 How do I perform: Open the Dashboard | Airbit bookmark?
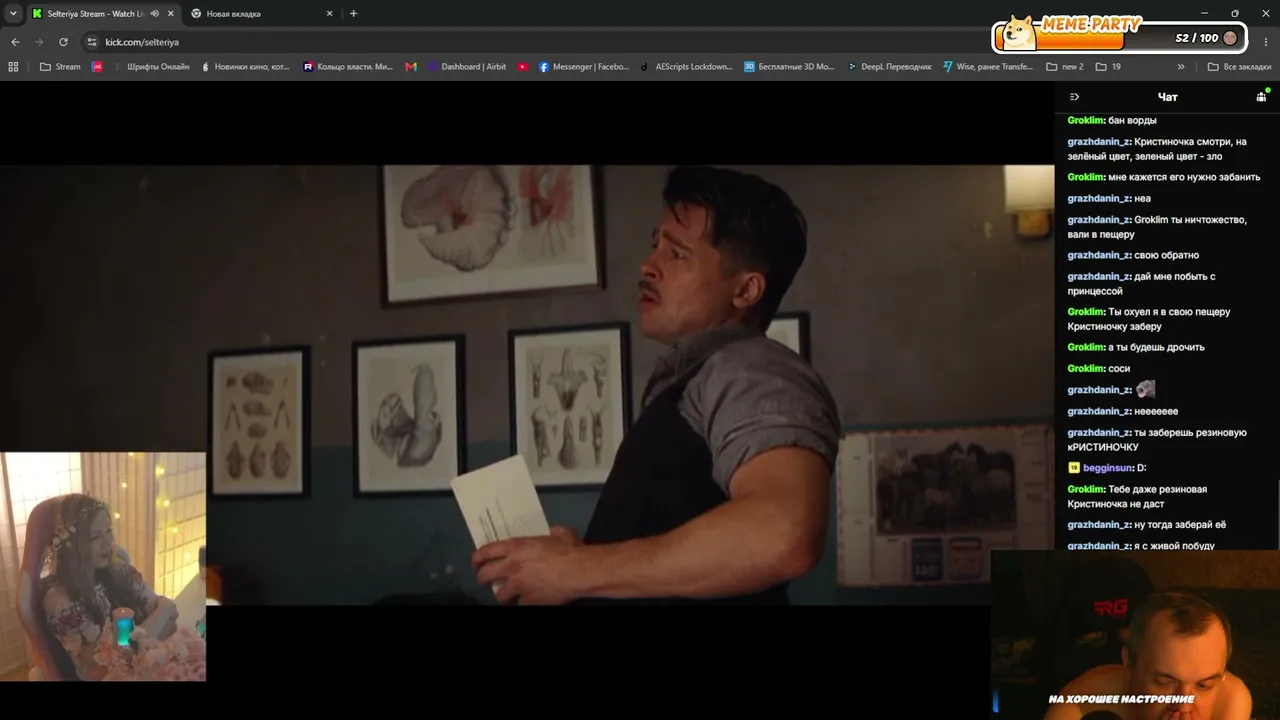coord(467,67)
